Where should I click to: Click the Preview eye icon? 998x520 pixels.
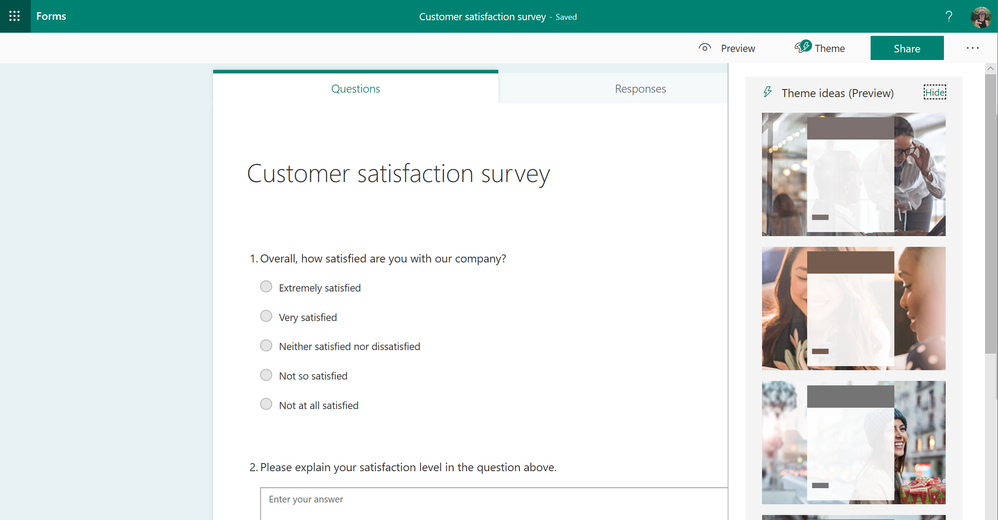point(705,48)
